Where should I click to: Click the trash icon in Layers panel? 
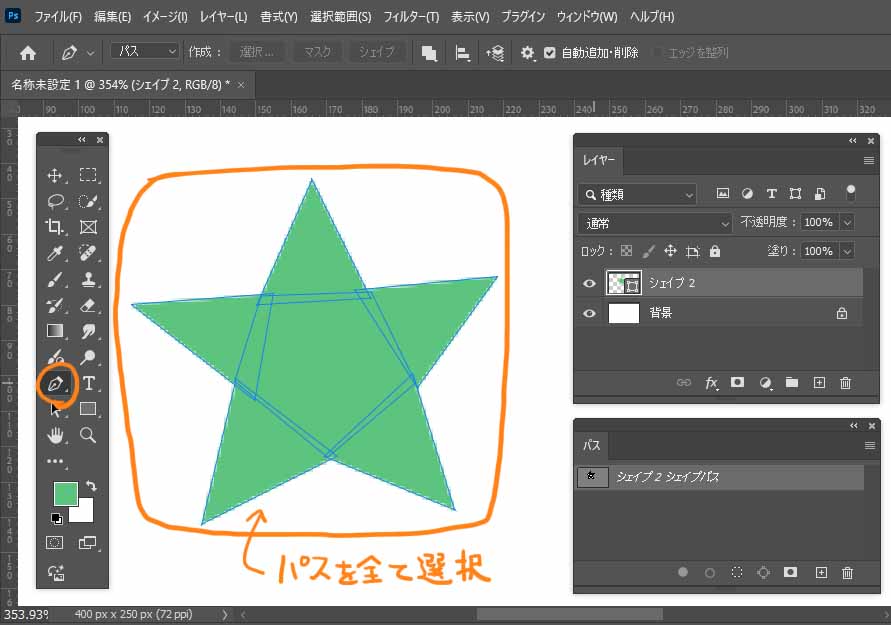845,383
